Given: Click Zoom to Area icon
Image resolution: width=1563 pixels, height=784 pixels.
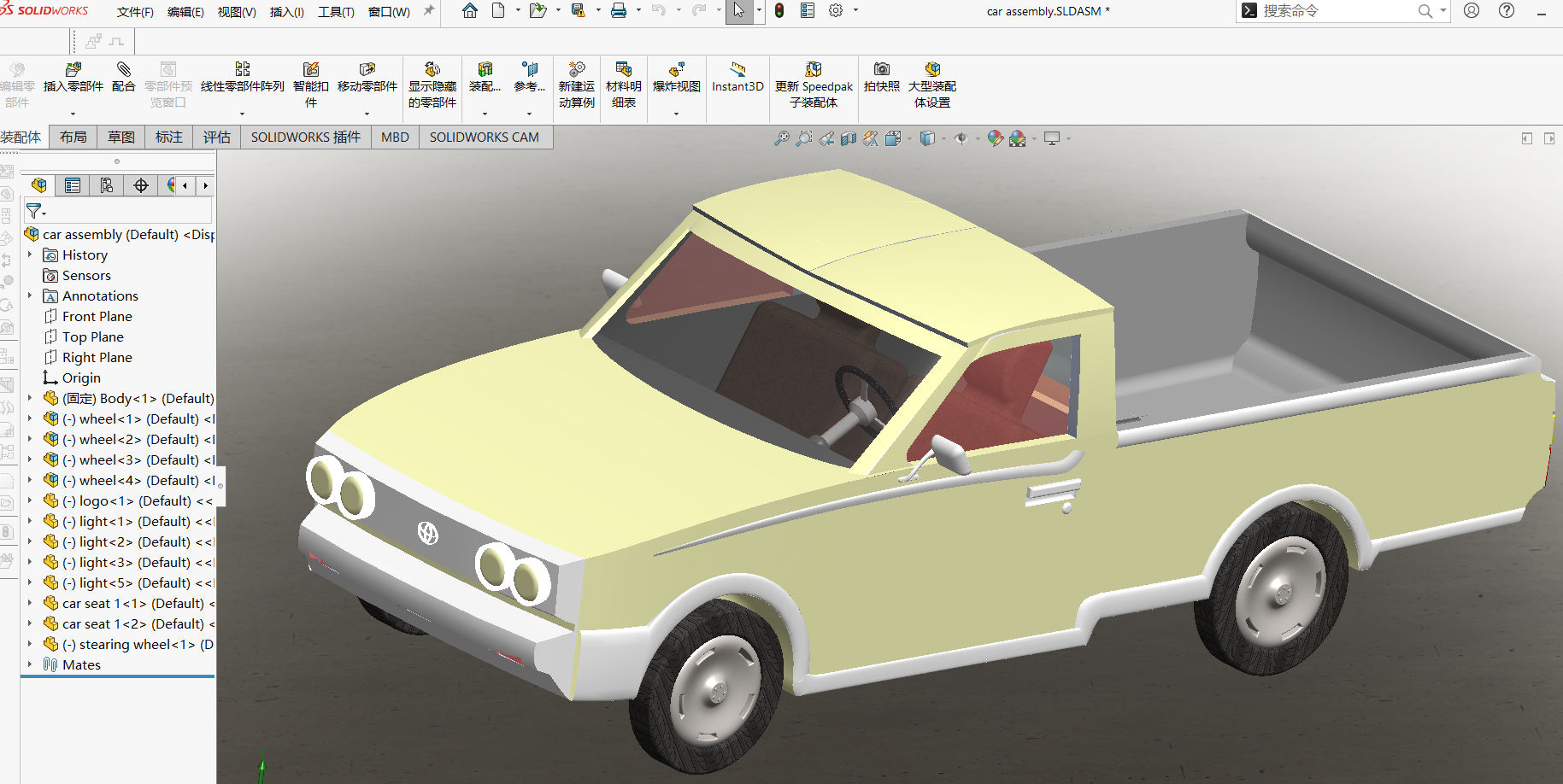Looking at the screenshot, I should click(804, 138).
